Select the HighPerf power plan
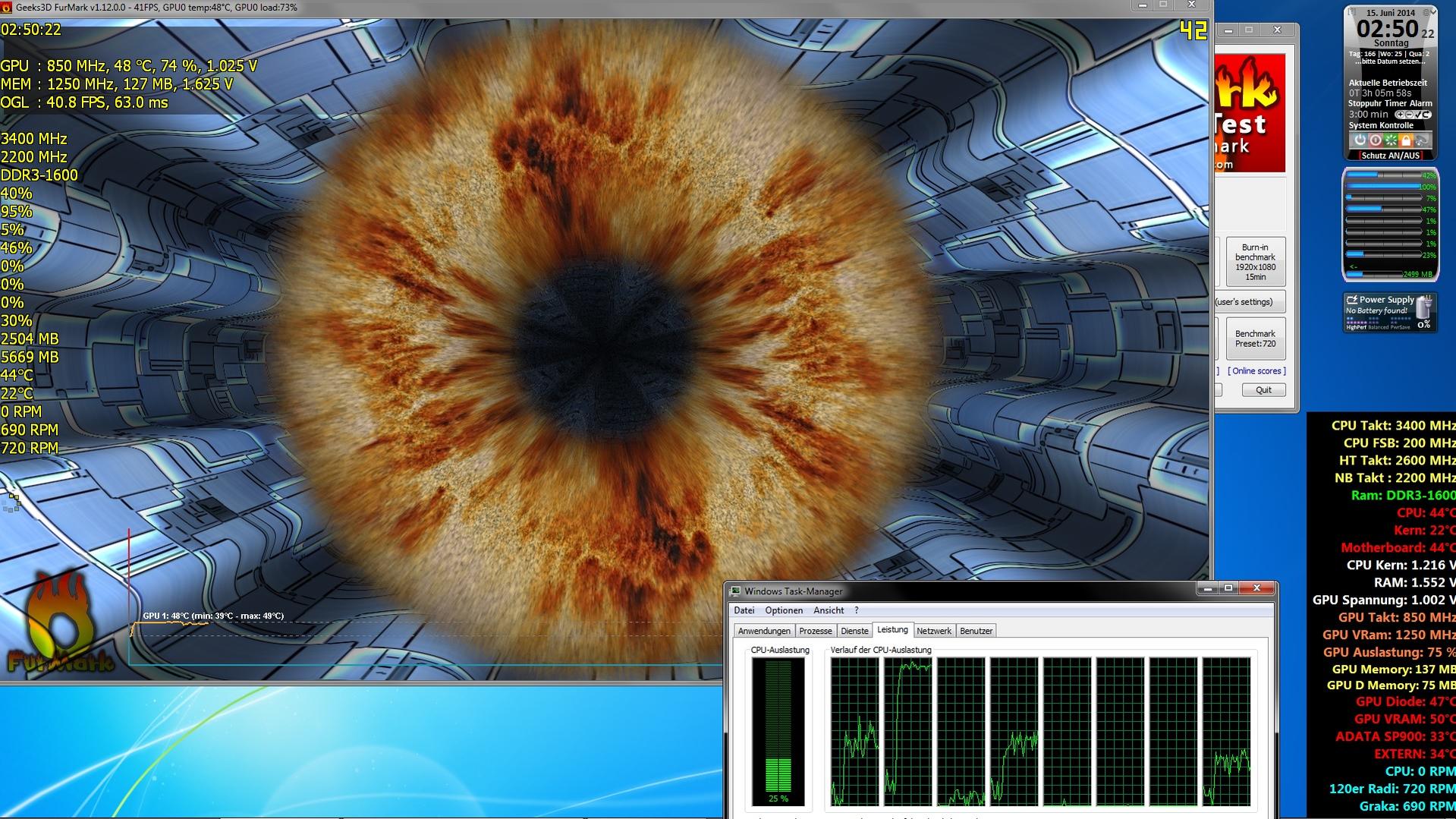 pyautogui.click(x=1356, y=326)
